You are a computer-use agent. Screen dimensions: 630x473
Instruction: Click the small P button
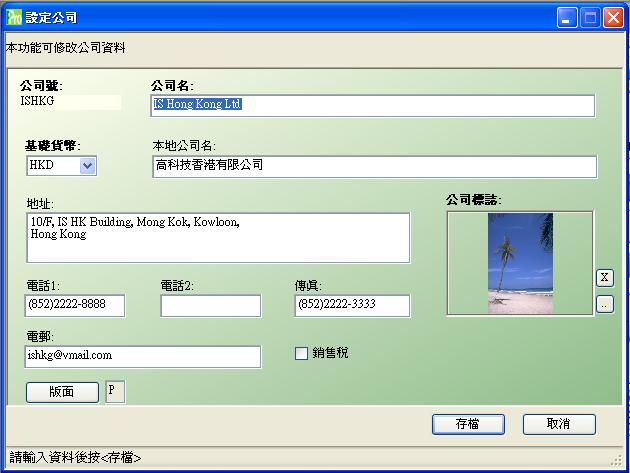115,391
